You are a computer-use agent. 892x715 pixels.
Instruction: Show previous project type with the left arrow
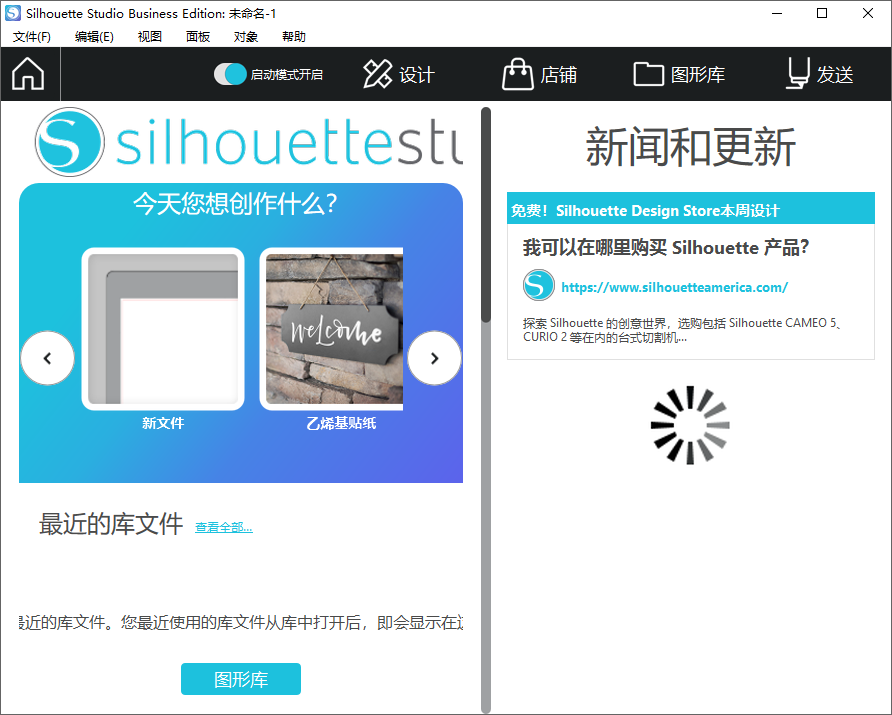pyautogui.click(x=48, y=358)
